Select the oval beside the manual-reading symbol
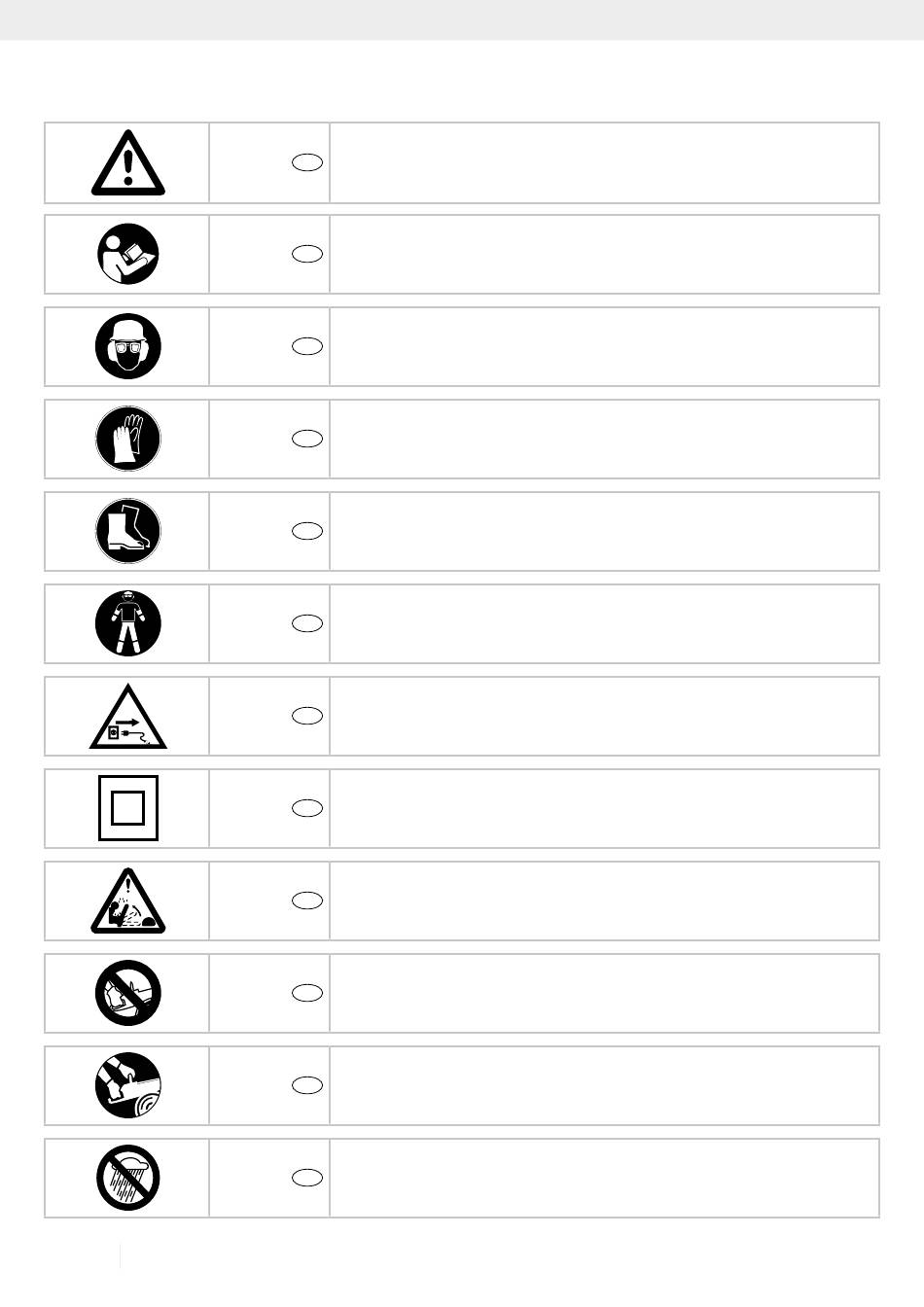Screen dimensions: 924x1307 [x=307, y=255]
